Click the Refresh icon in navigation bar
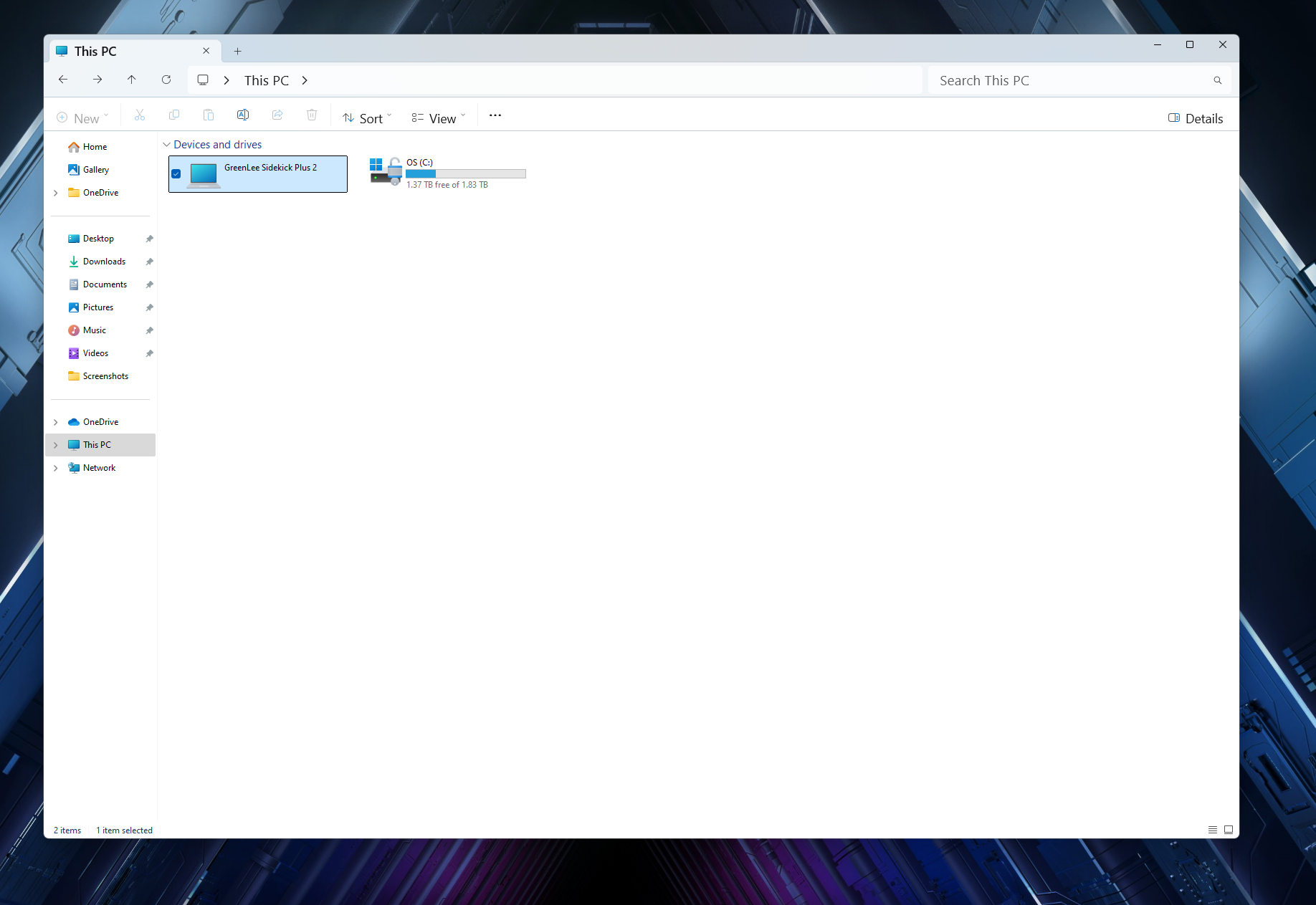The image size is (1316, 905). tap(166, 80)
